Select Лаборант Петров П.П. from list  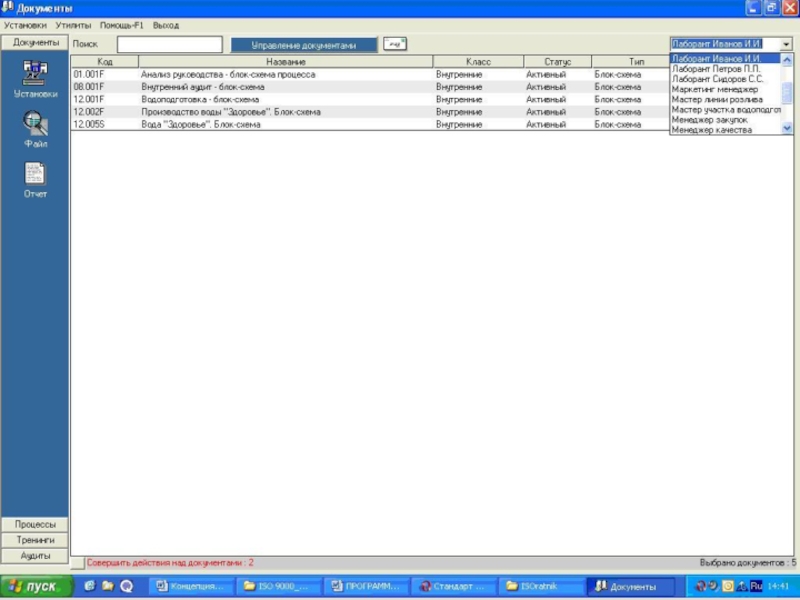pyautogui.click(x=716, y=69)
